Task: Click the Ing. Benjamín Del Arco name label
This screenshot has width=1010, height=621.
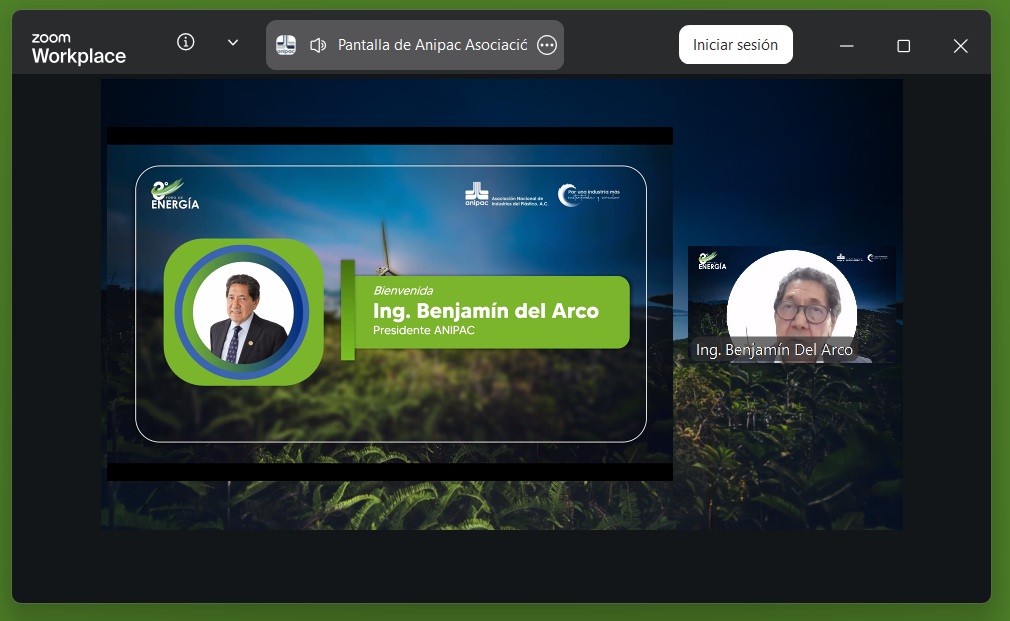Action: (x=774, y=350)
